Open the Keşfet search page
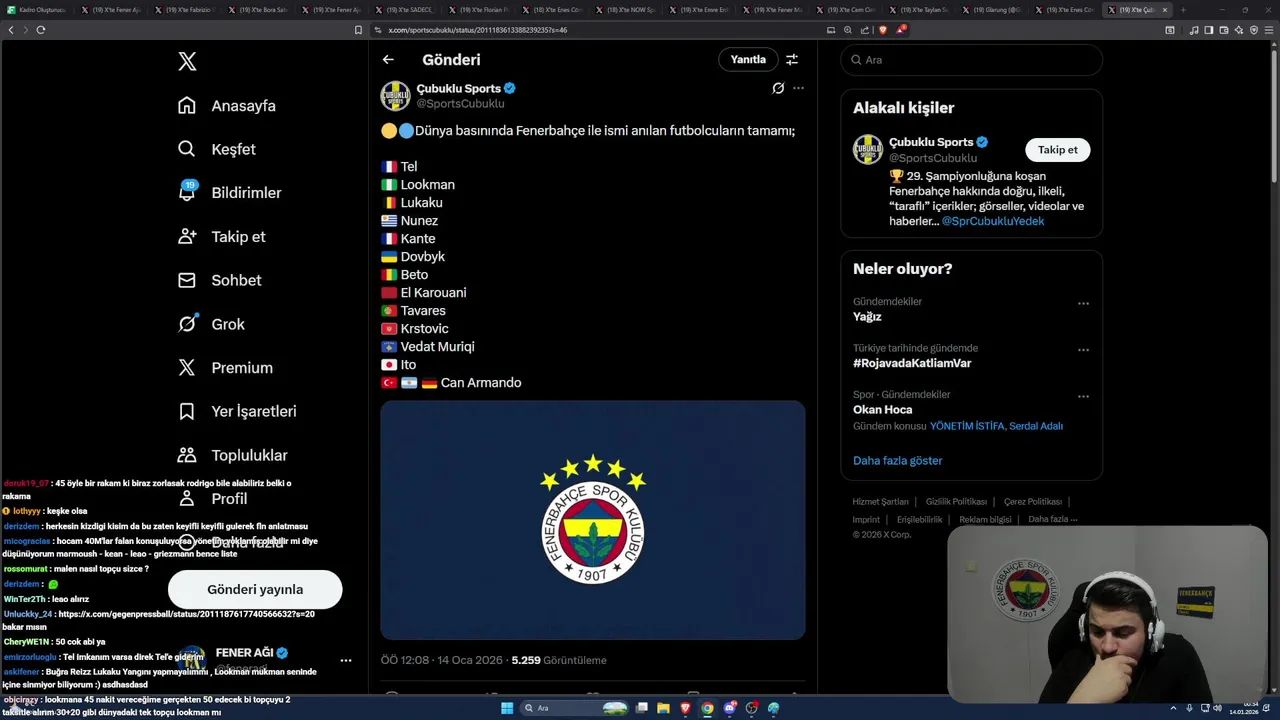Screen dimensions: 1280x720 [x=217, y=149]
